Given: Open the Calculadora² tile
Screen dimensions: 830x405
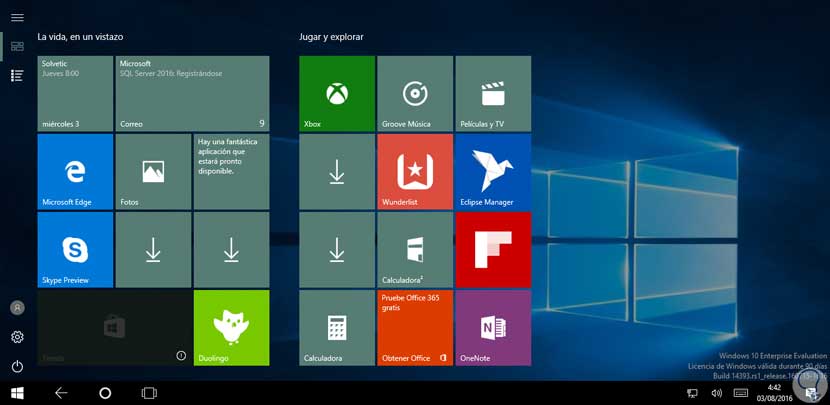Looking at the screenshot, I should click(x=415, y=250).
